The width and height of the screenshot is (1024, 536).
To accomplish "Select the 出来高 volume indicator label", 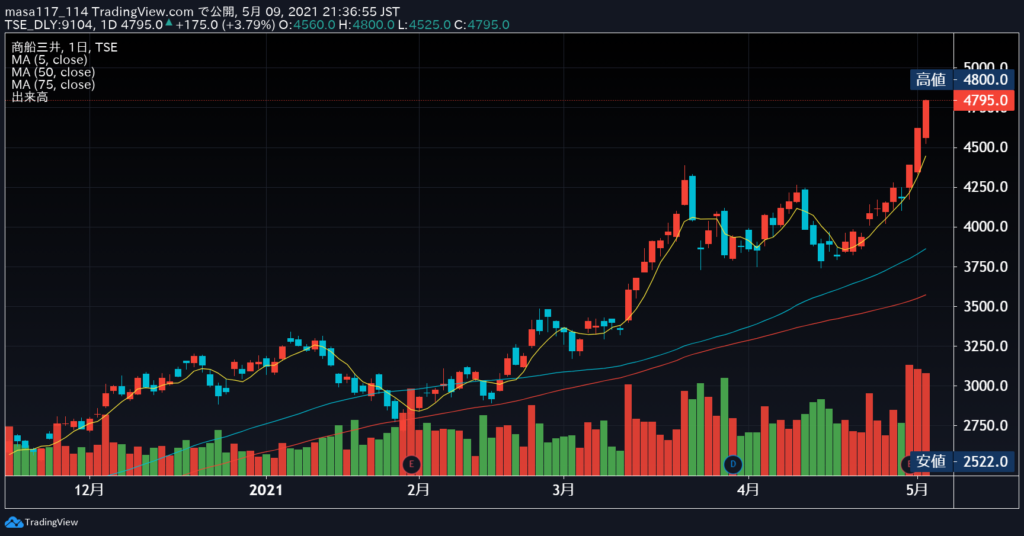I will pos(29,97).
